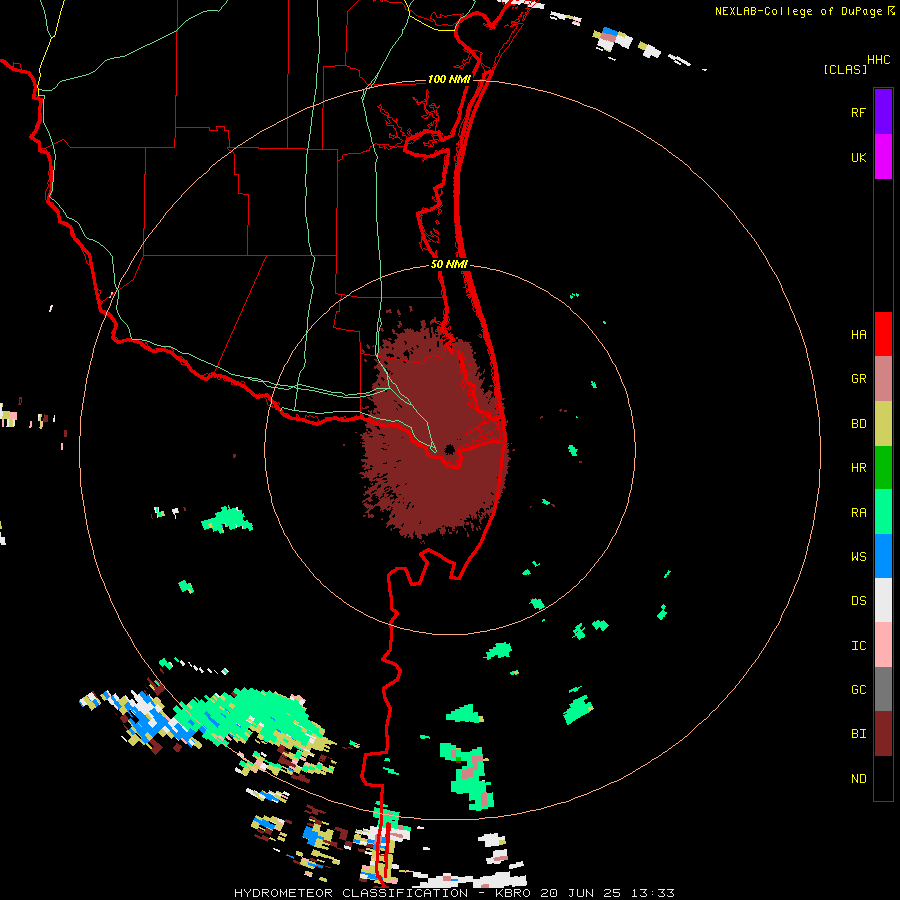Pick the mint green RA legend swatch
The image size is (900, 900).
883,512
